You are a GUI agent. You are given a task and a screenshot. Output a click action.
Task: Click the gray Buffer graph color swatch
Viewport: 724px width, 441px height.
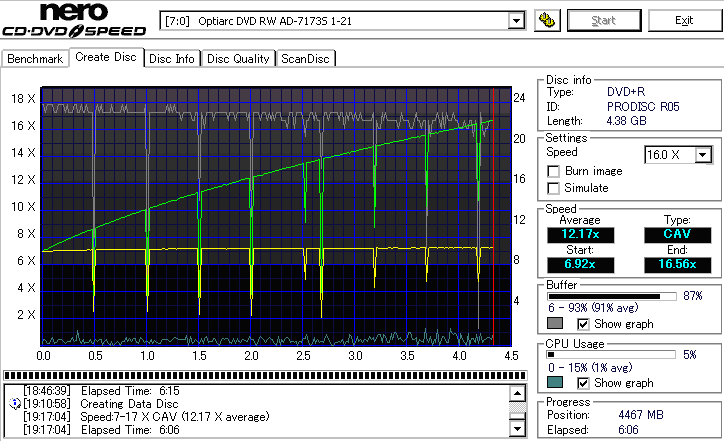(x=555, y=324)
